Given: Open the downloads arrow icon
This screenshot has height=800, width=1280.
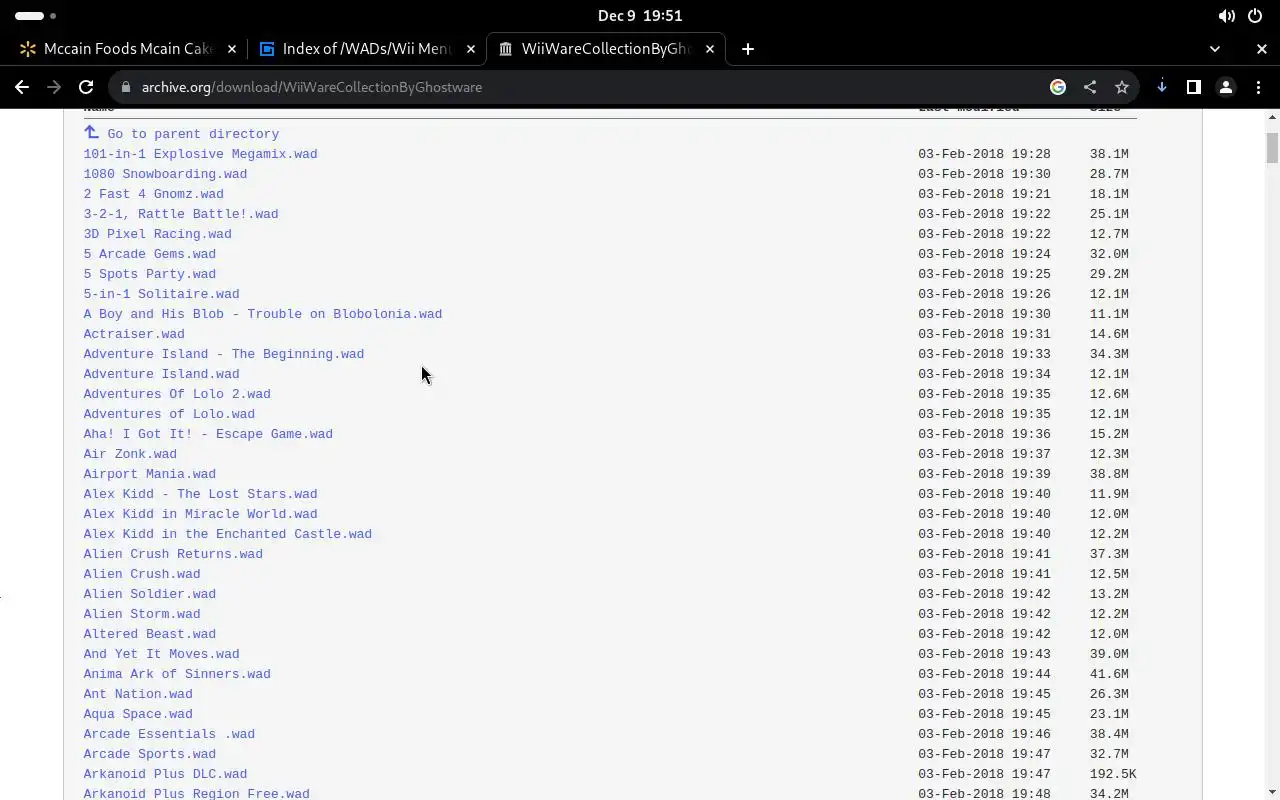Looking at the screenshot, I should 1162,87.
